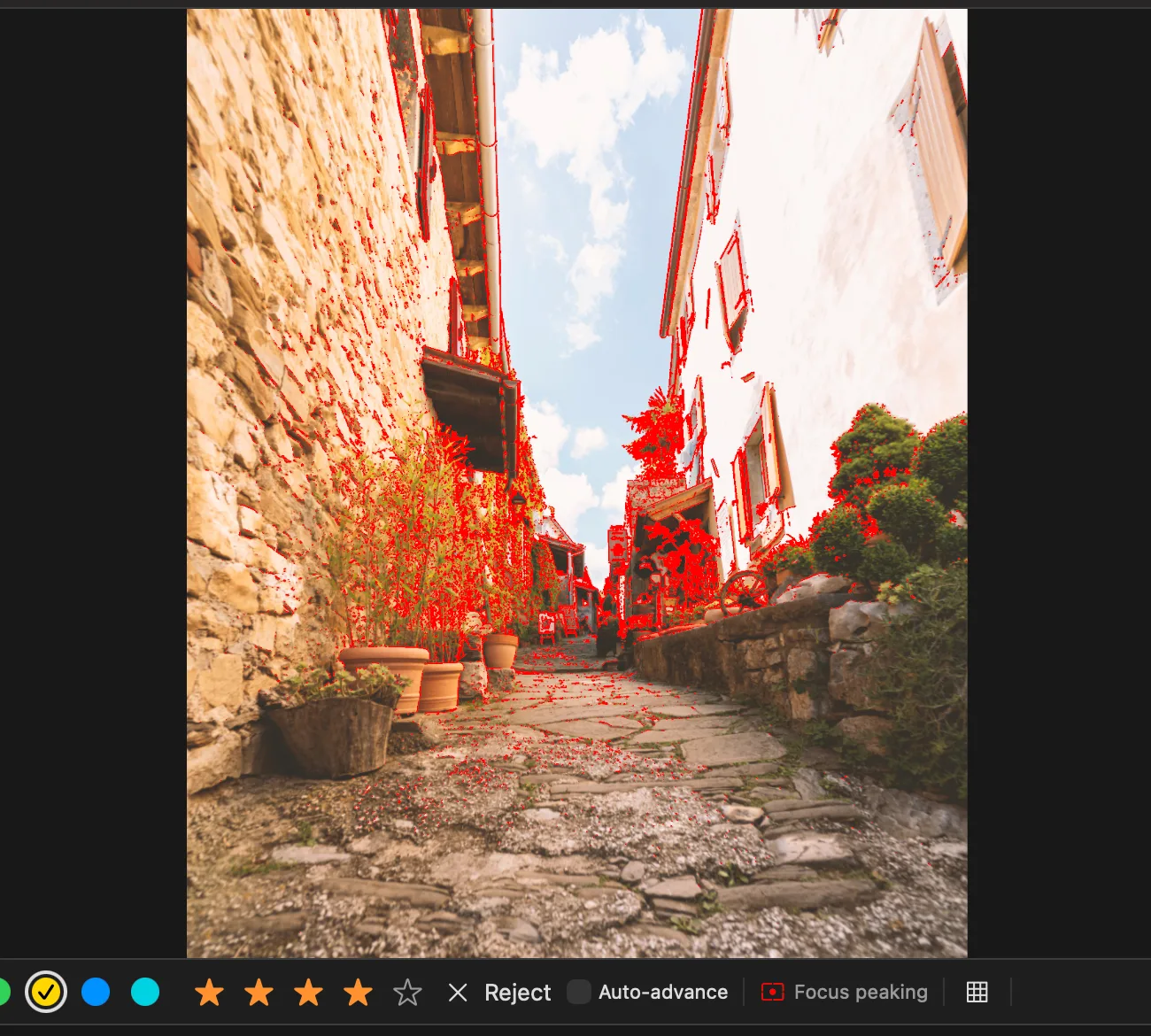The width and height of the screenshot is (1151, 1036).
Task: Show the grid overlay
Action: (977, 992)
